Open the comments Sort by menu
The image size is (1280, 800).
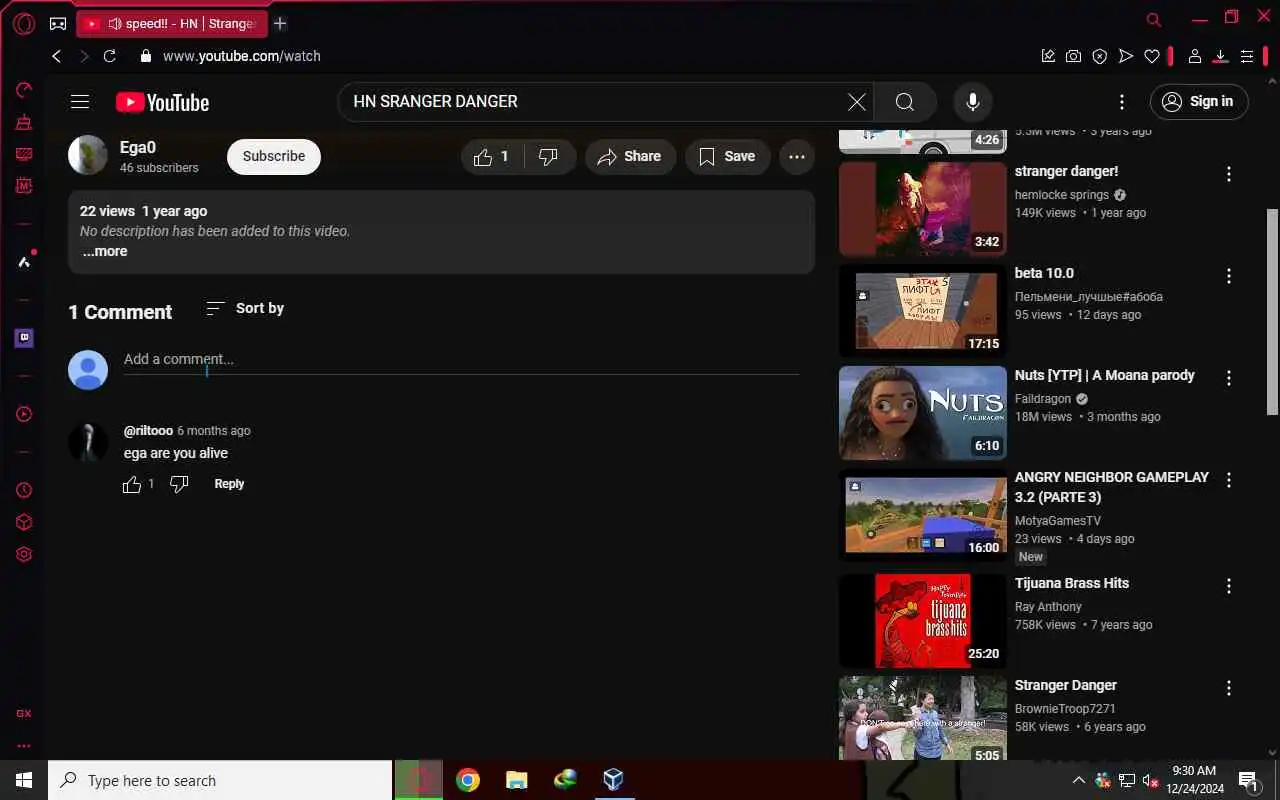pos(245,308)
